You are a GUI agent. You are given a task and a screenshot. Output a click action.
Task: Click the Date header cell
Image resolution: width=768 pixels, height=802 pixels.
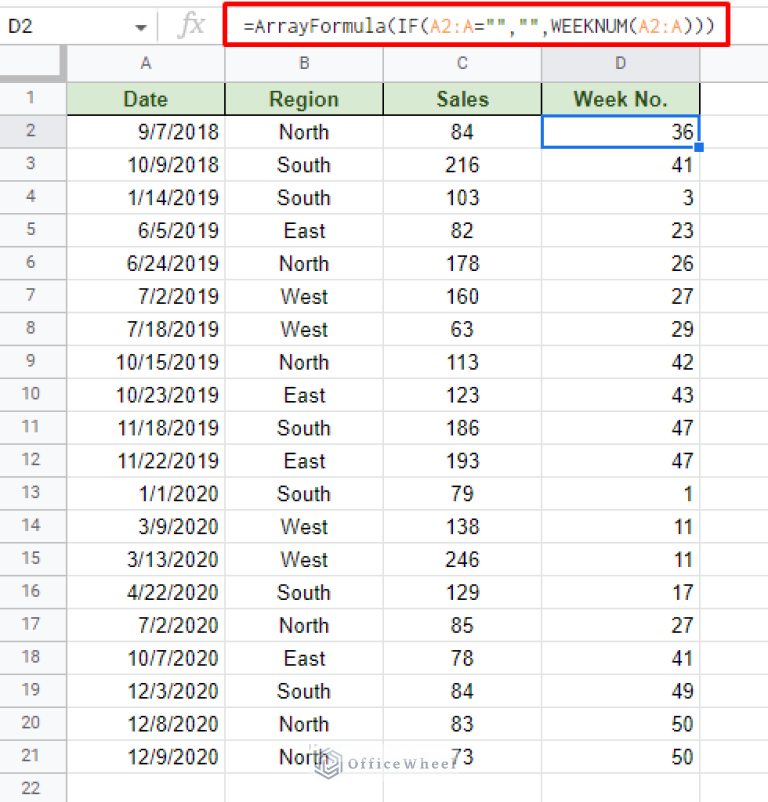(146, 99)
